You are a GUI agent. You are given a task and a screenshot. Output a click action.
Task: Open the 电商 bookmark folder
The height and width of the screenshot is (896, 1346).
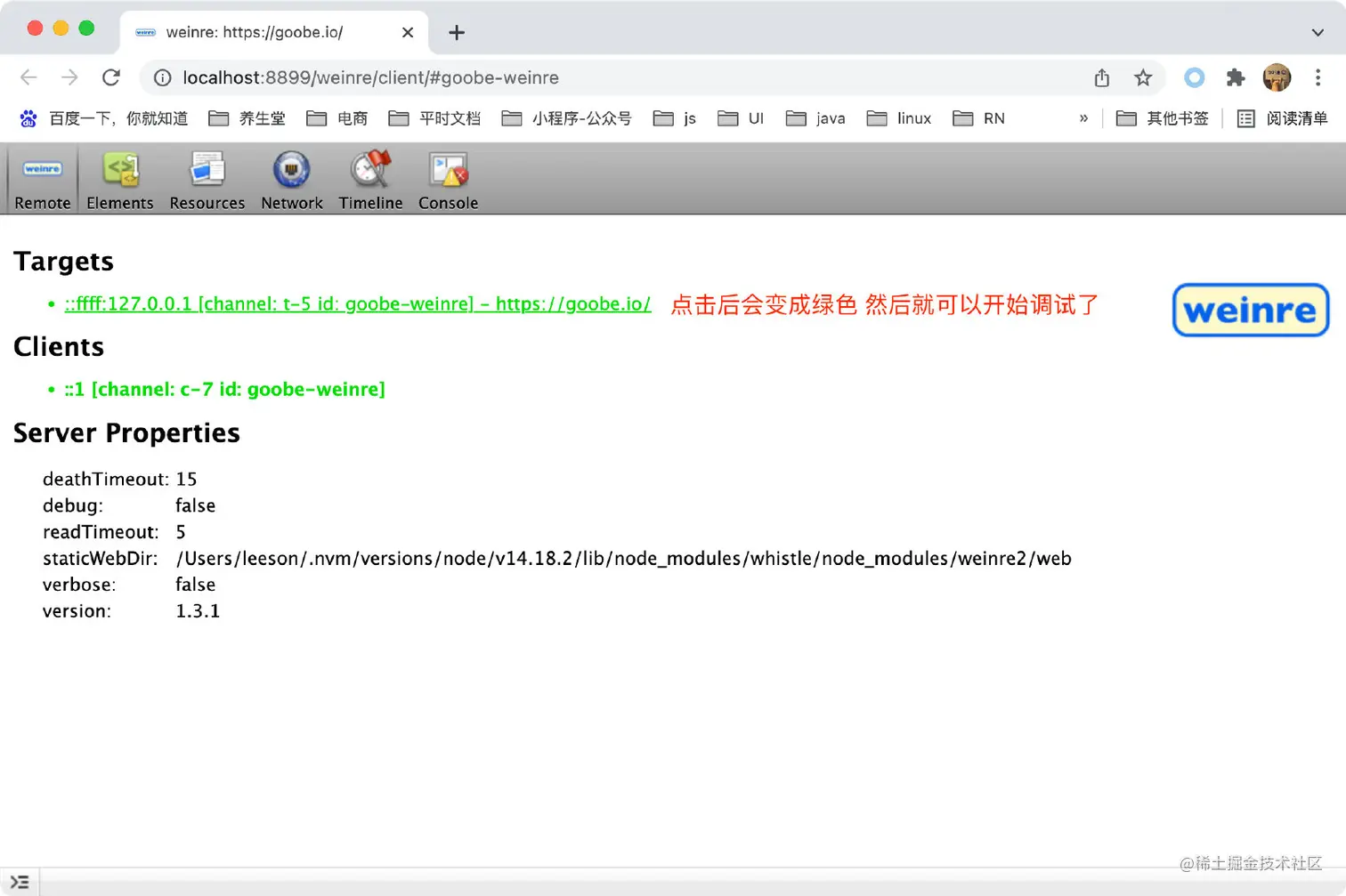pos(336,118)
